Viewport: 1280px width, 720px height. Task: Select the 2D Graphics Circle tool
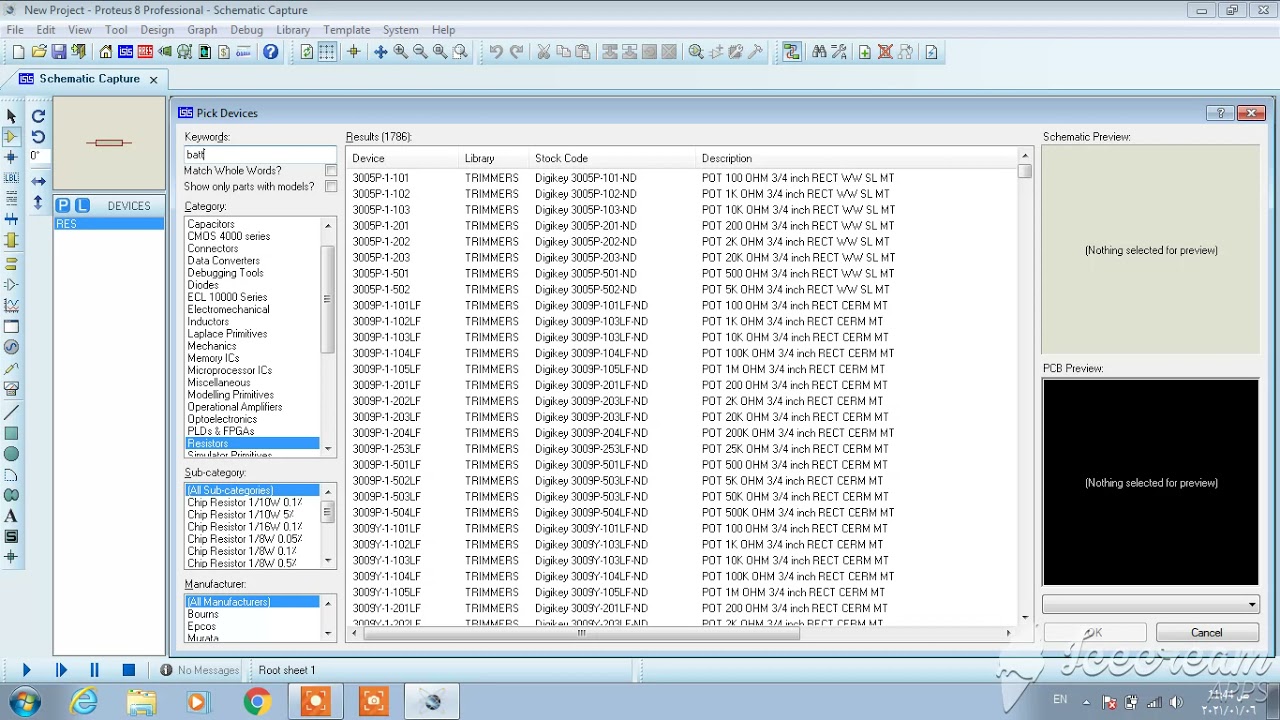(x=12, y=454)
